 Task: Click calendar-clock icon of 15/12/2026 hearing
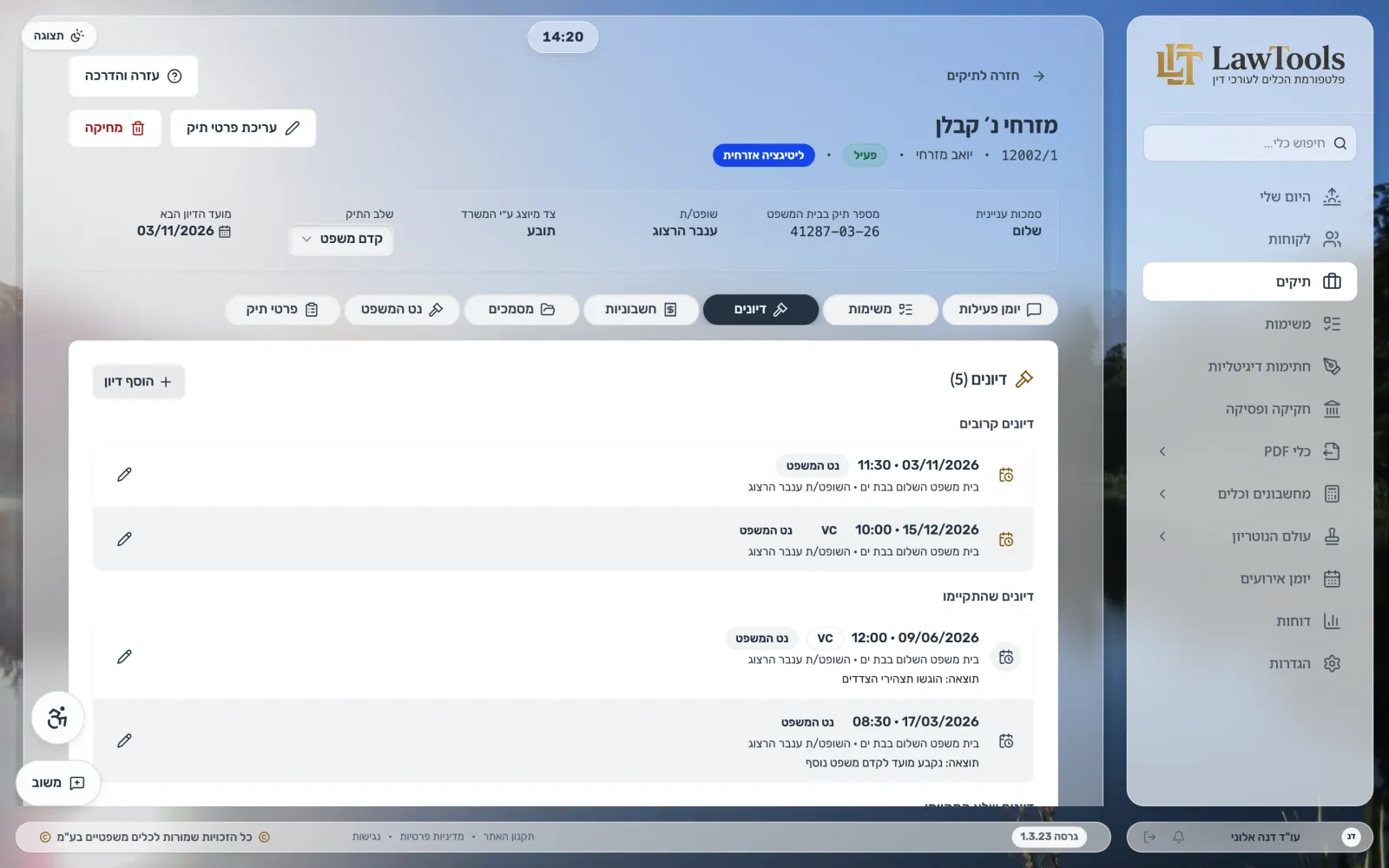click(x=1006, y=540)
